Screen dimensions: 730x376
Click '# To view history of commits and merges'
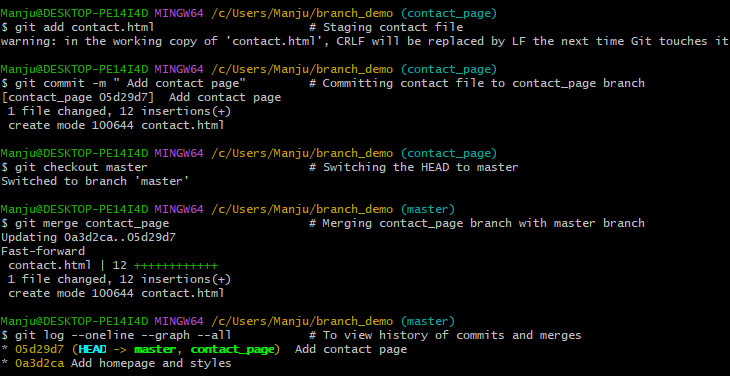coord(445,335)
